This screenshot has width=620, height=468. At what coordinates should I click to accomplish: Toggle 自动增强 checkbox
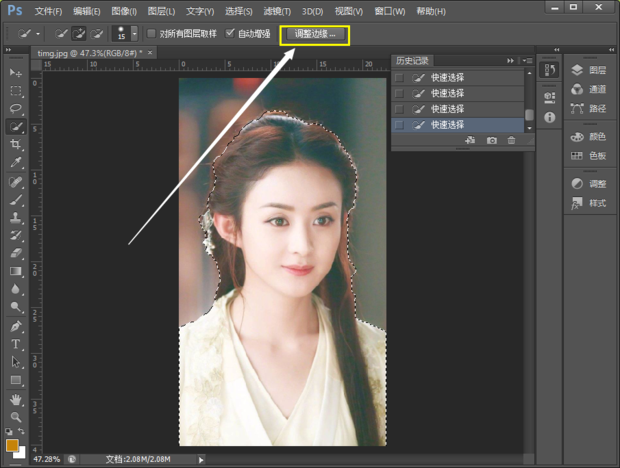click(230, 34)
